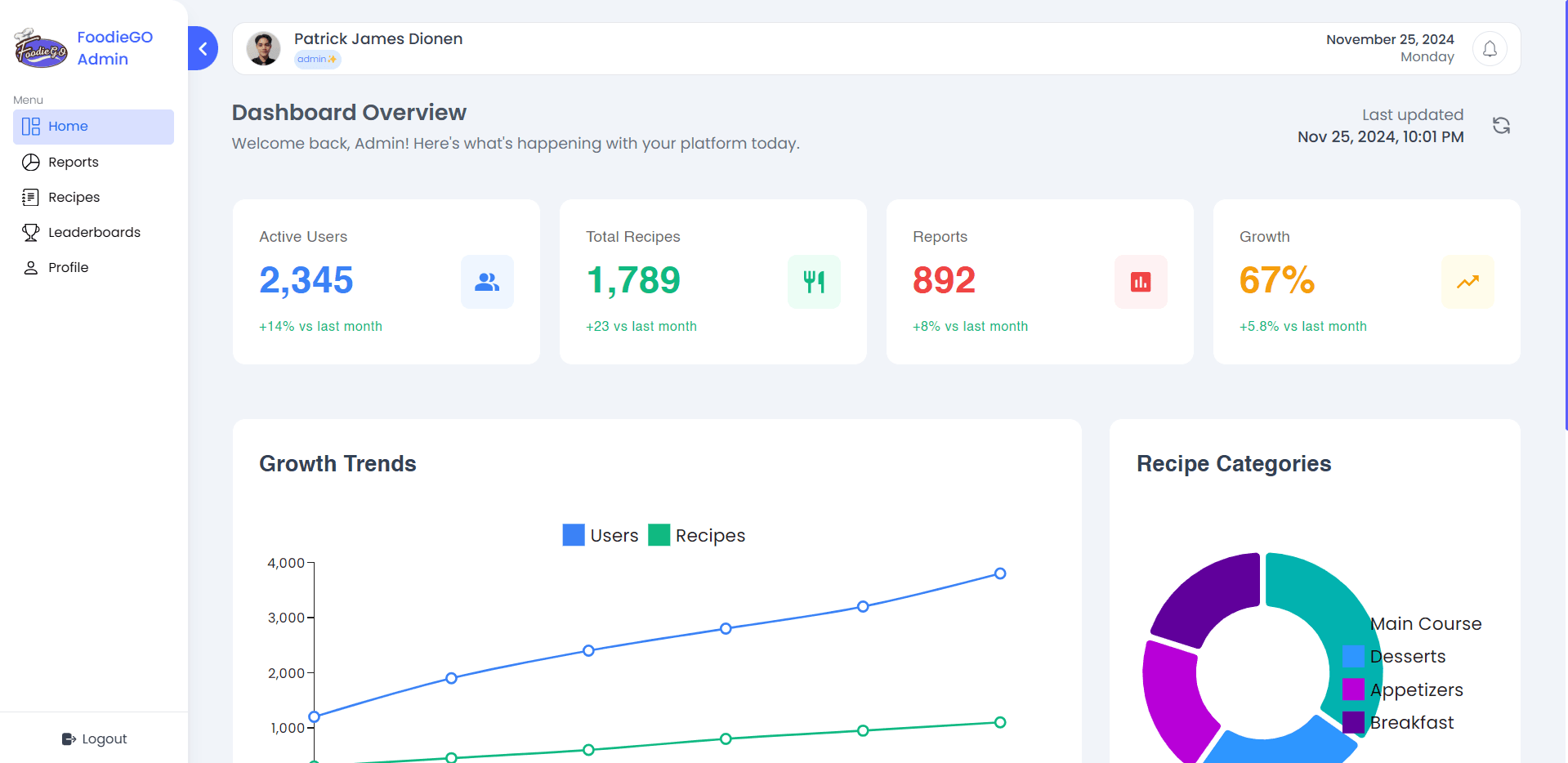Select the Appetizers purple legend swatch
This screenshot has width=1568, height=763.
point(1353,689)
